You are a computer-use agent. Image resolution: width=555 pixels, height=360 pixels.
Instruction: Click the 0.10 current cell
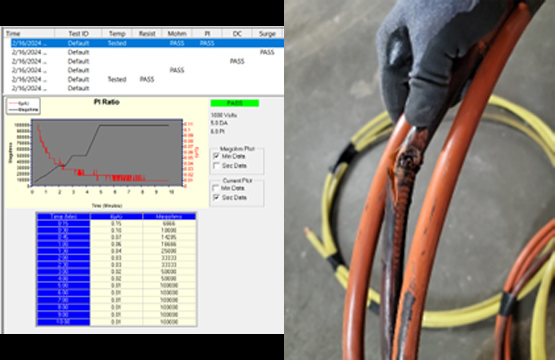(x=116, y=230)
